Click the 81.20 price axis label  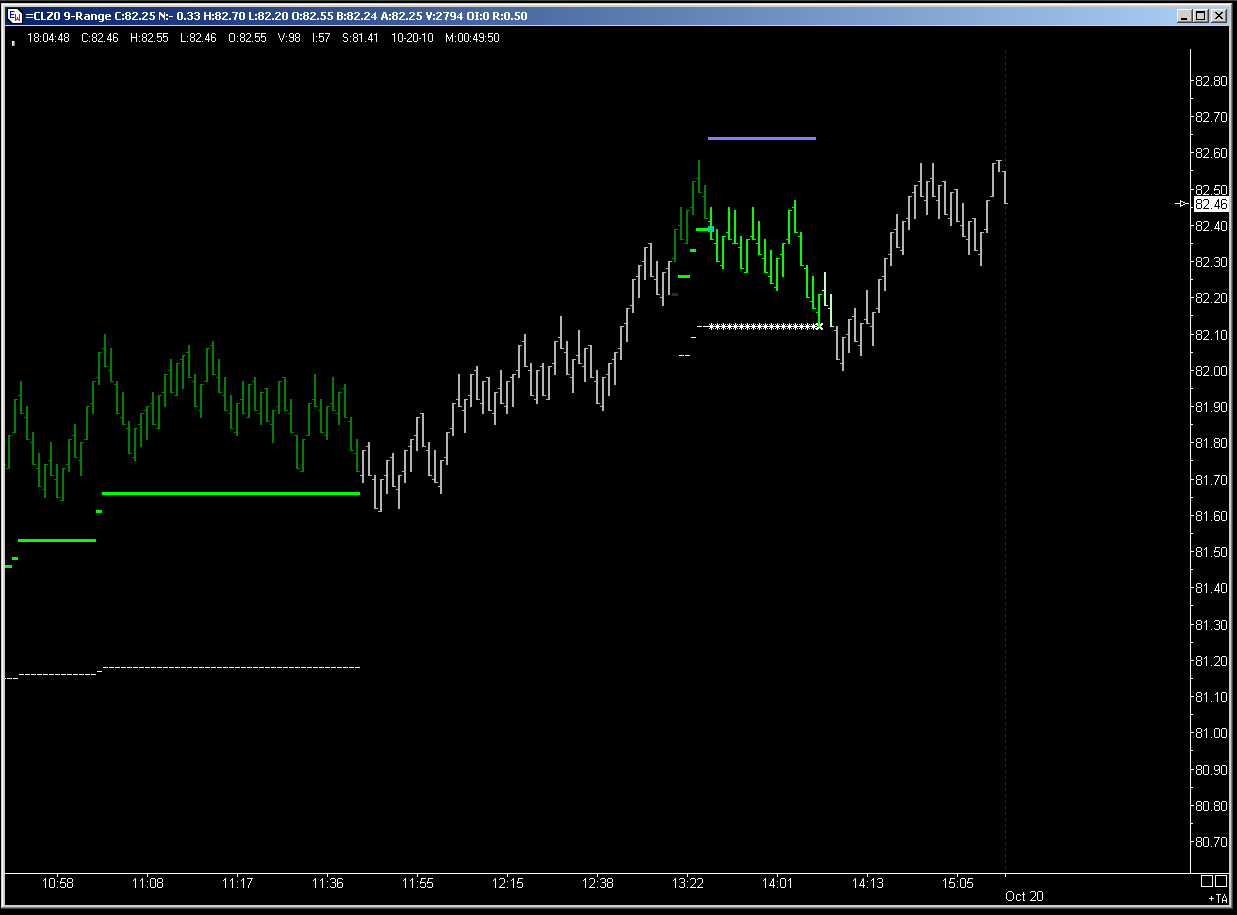tap(1211, 661)
